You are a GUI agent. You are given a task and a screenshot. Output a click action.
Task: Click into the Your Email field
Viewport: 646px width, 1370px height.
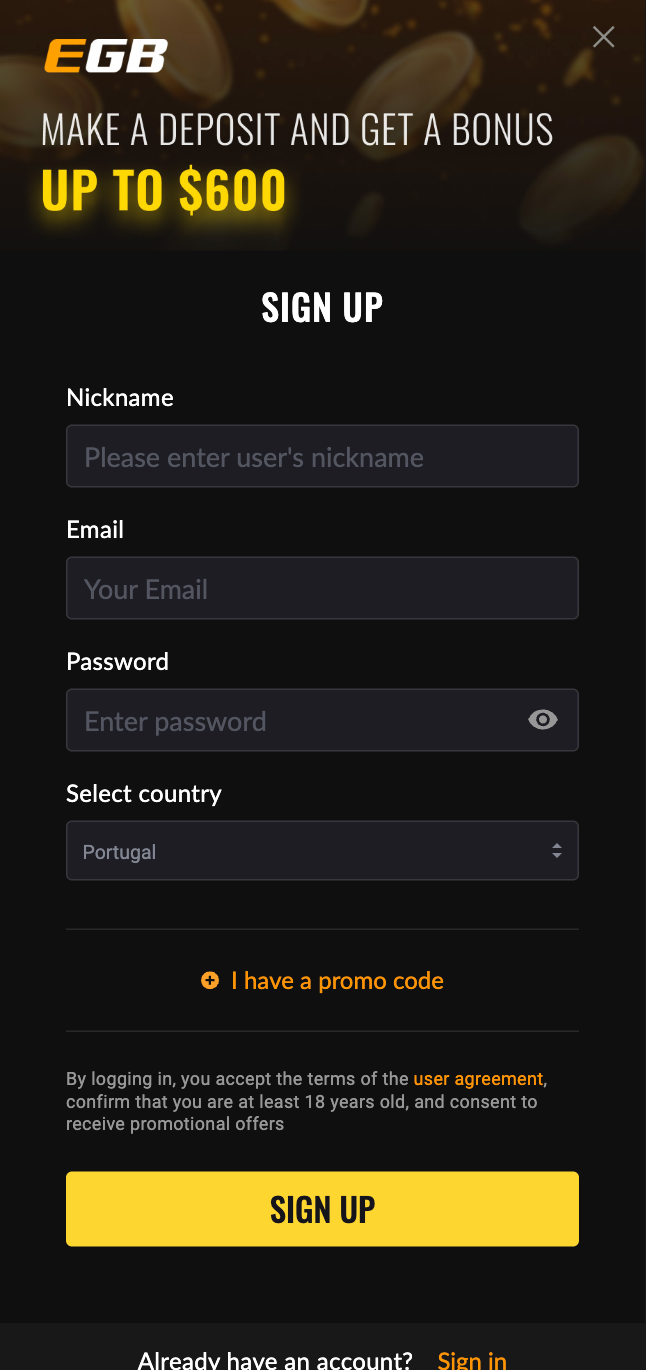(322, 588)
